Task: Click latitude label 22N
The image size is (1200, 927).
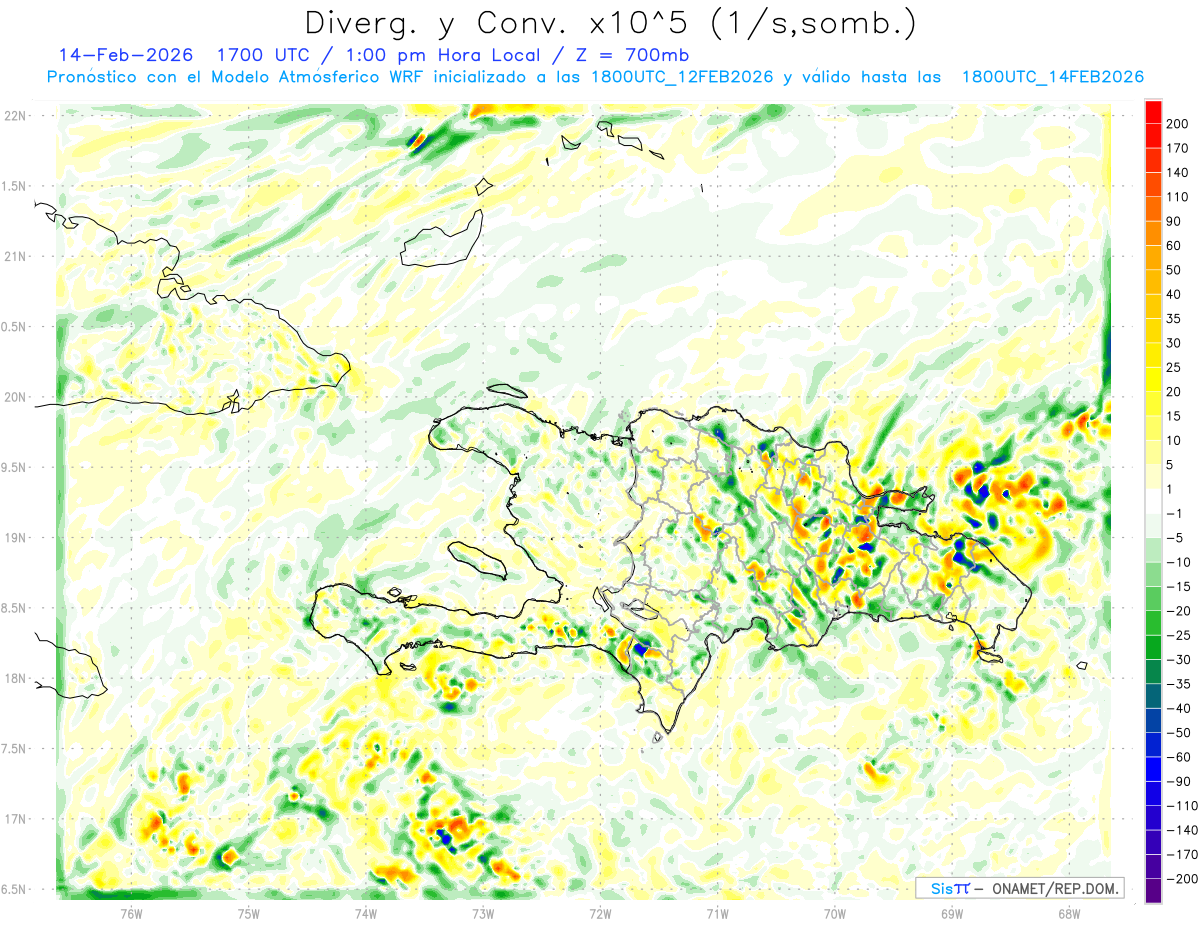Action: tap(17, 116)
